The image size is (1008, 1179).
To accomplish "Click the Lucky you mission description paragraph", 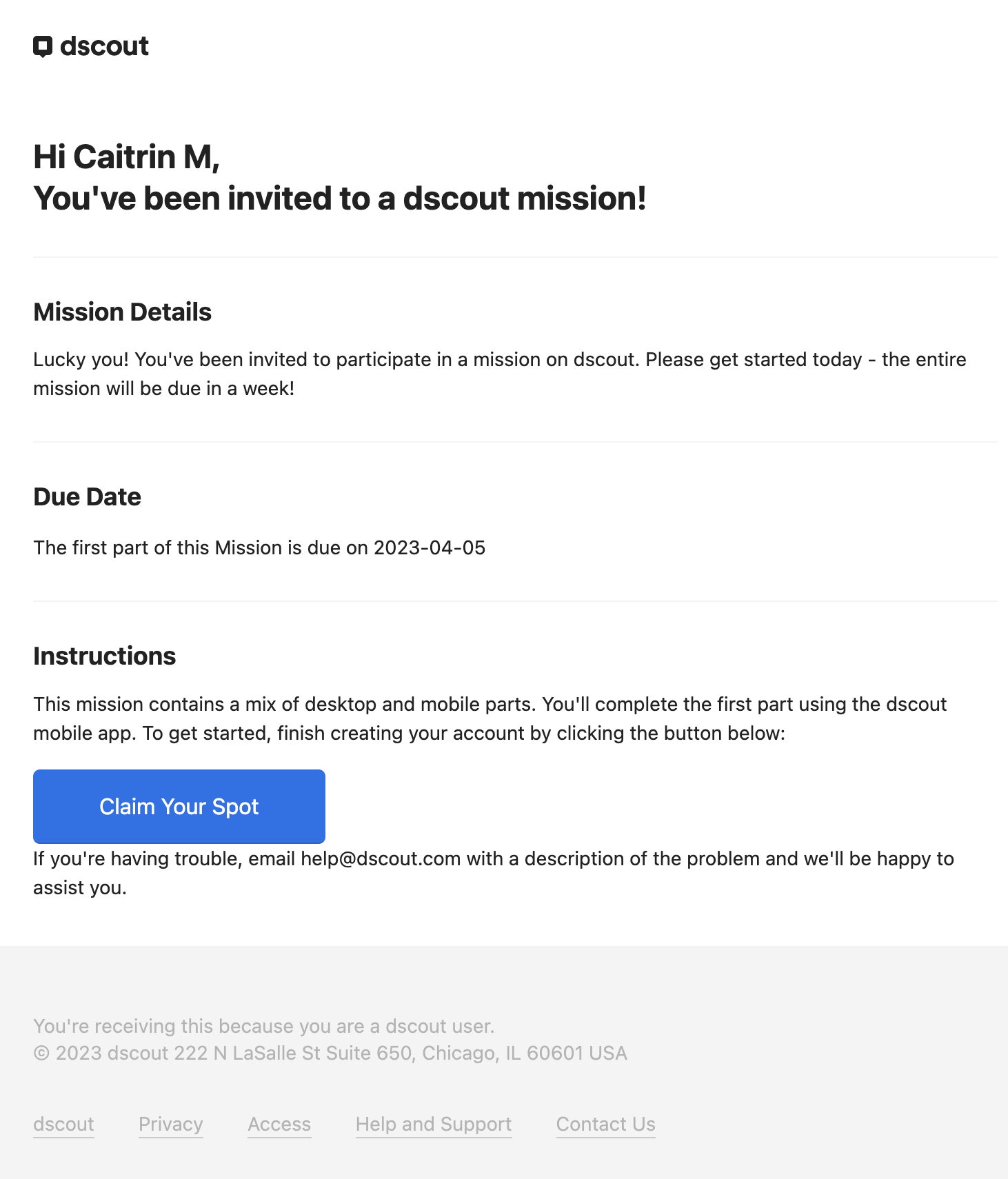I will 500,374.
